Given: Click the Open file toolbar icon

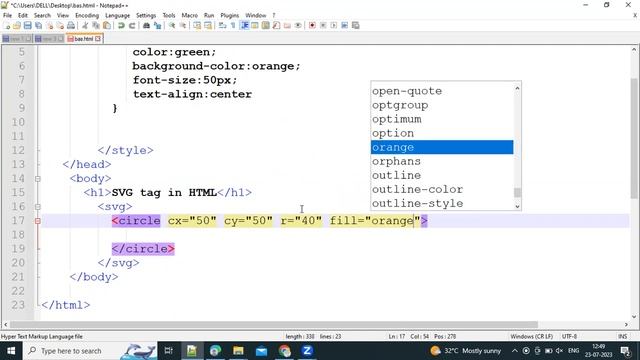Looking at the screenshot, I should [x=17, y=25].
